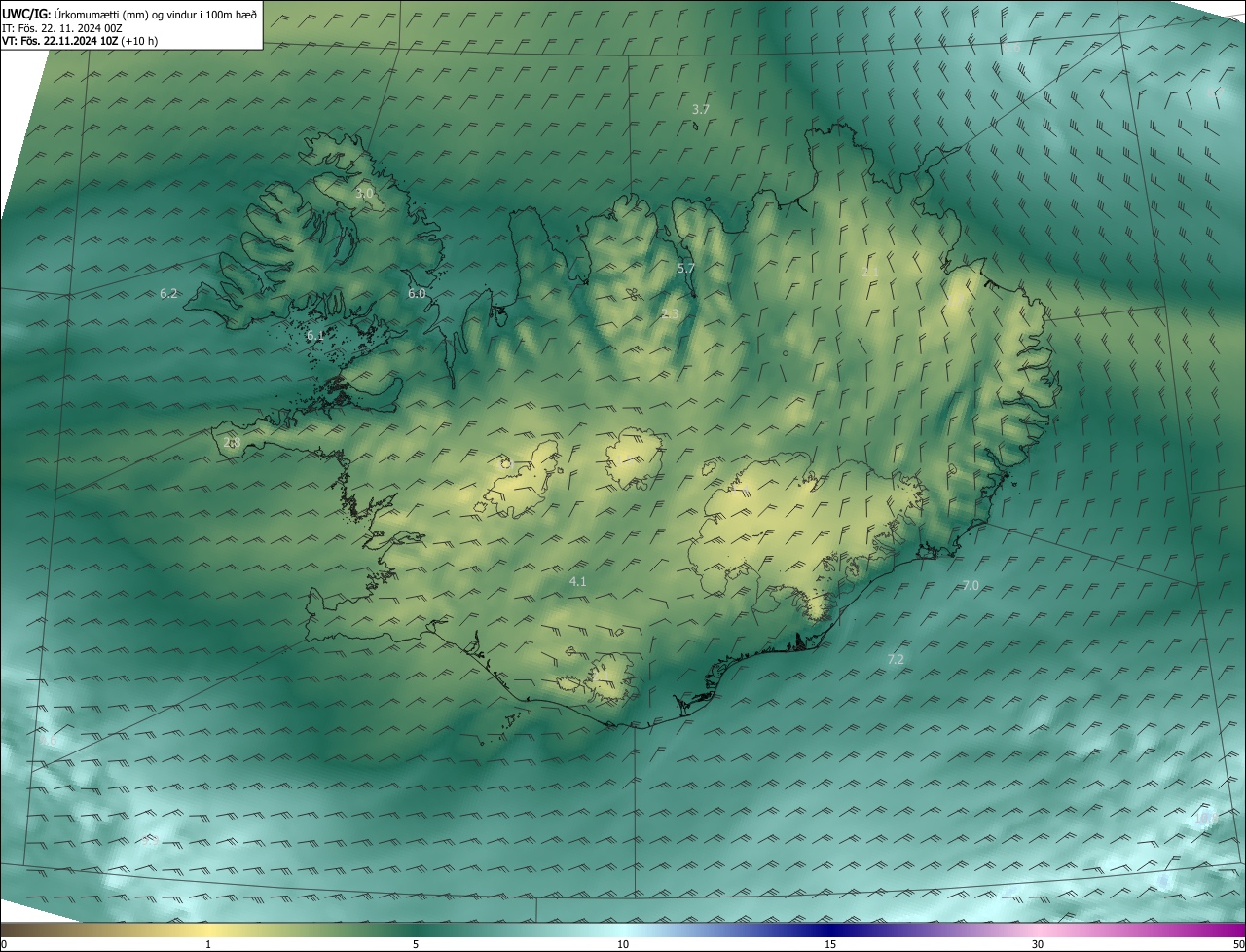Viewport: 1246px width, 952px height.
Task: Click the 5.7 value in north Iceland
Action: pyautogui.click(x=686, y=268)
